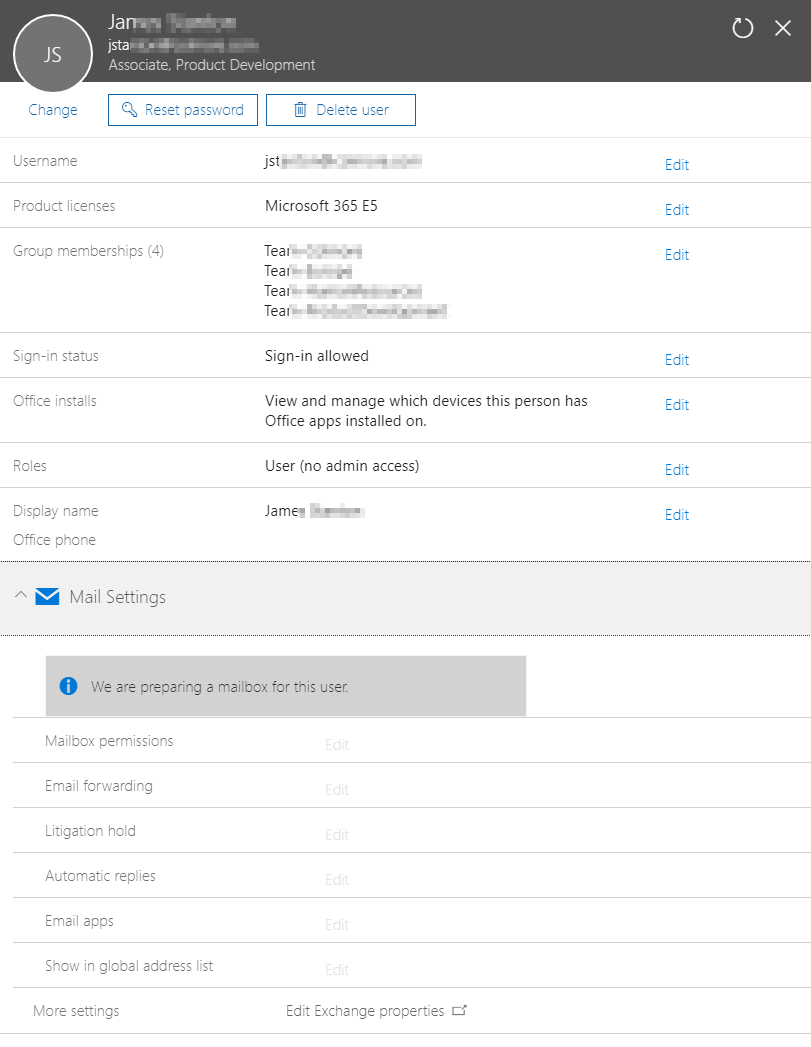Delete user button

341,110
